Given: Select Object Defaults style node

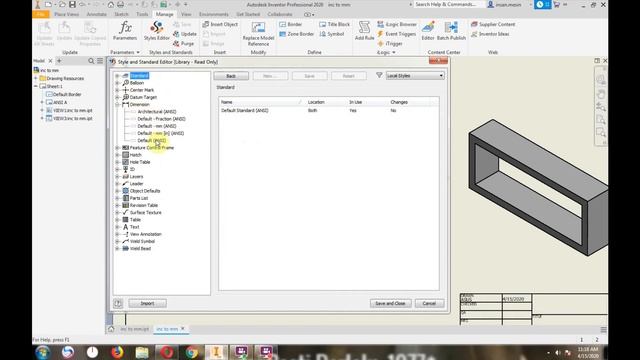Looking at the screenshot, I should tap(145, 191).
